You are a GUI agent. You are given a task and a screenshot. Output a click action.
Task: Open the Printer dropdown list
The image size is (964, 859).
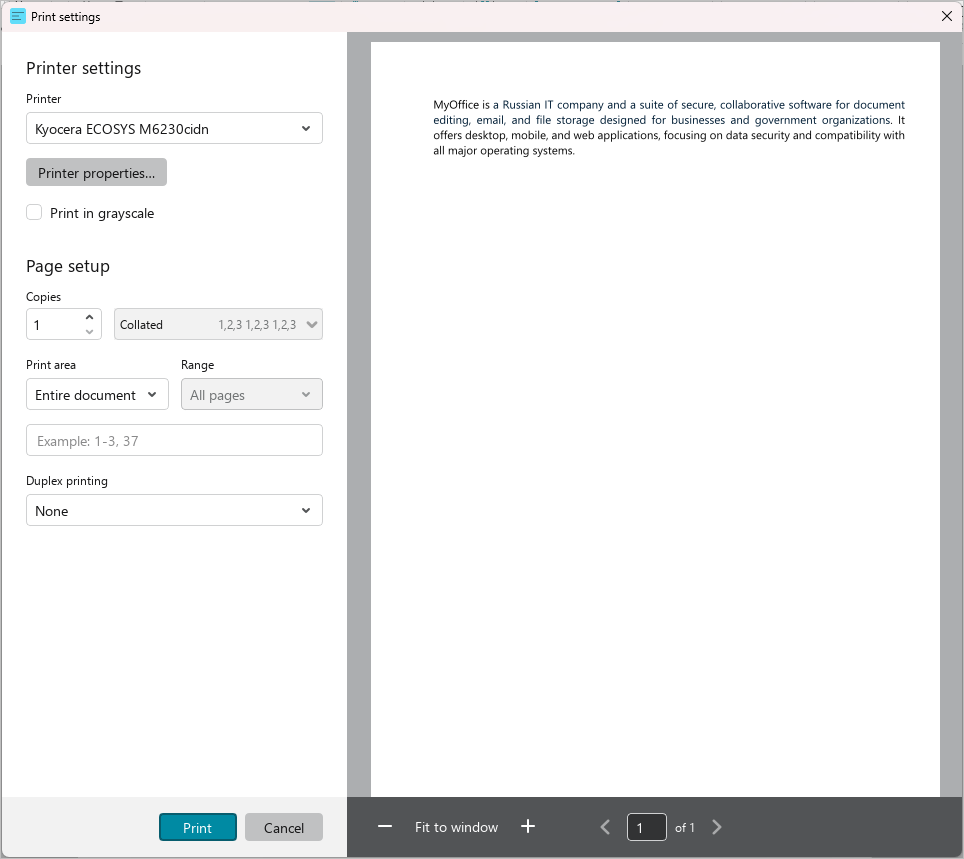(x=174, y=129)
